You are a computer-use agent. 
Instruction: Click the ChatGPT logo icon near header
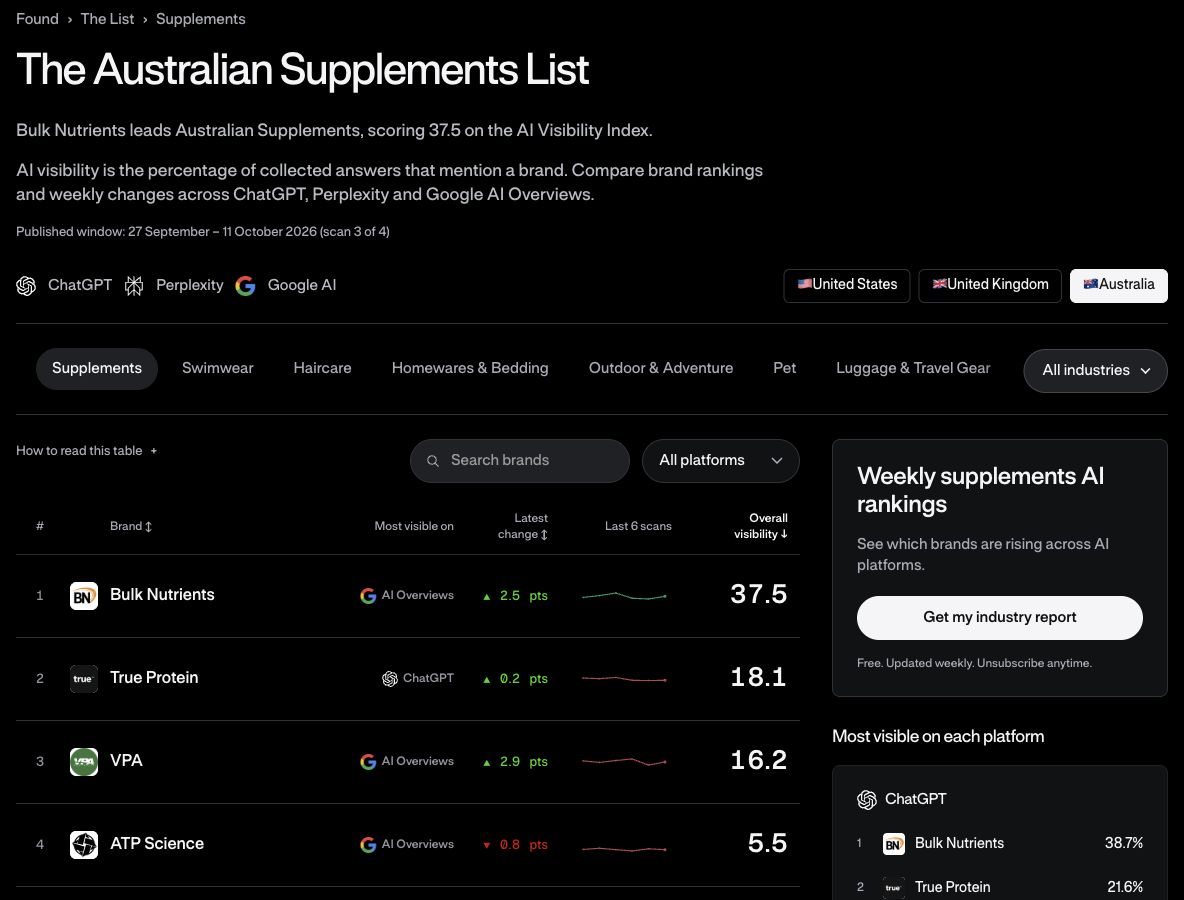26,285
